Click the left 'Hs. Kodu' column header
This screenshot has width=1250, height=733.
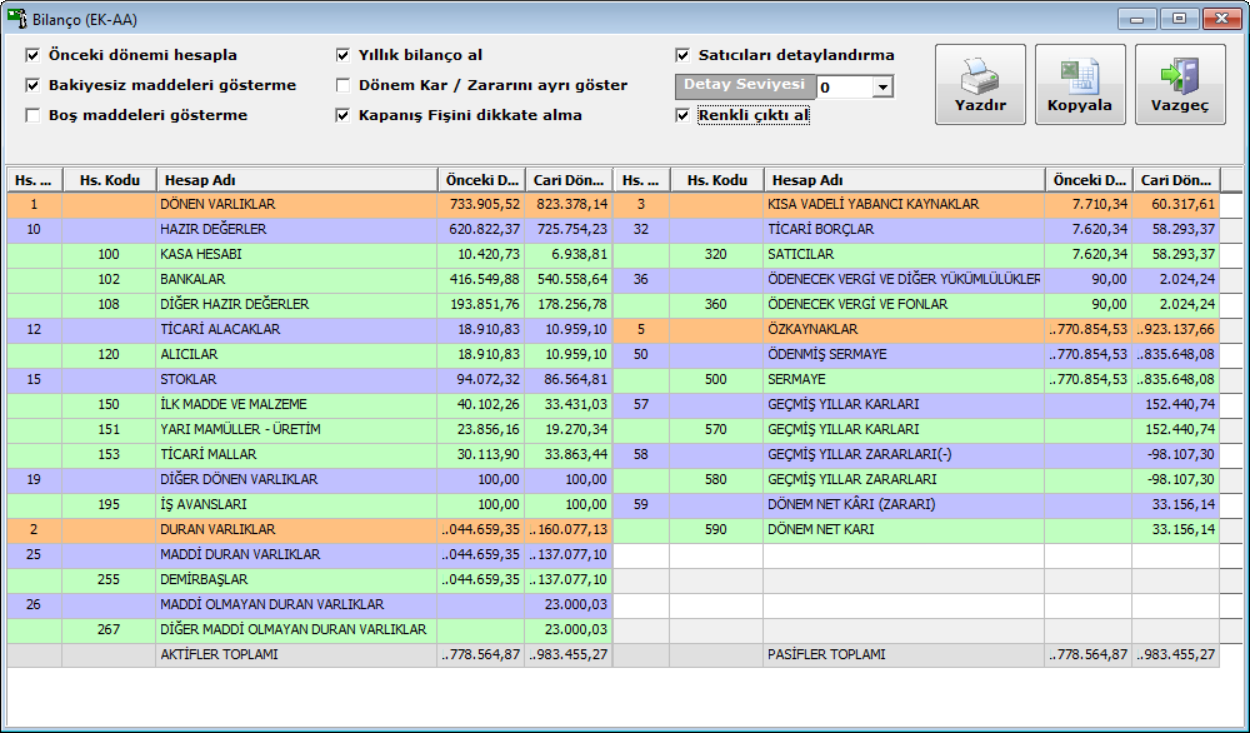[109, 180]
